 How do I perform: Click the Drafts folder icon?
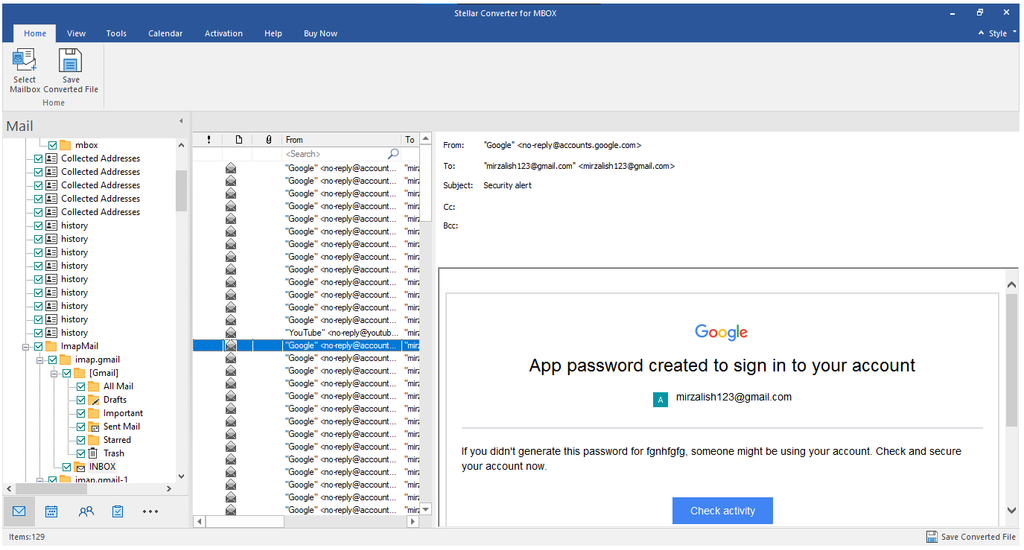(x=93, y=400)
